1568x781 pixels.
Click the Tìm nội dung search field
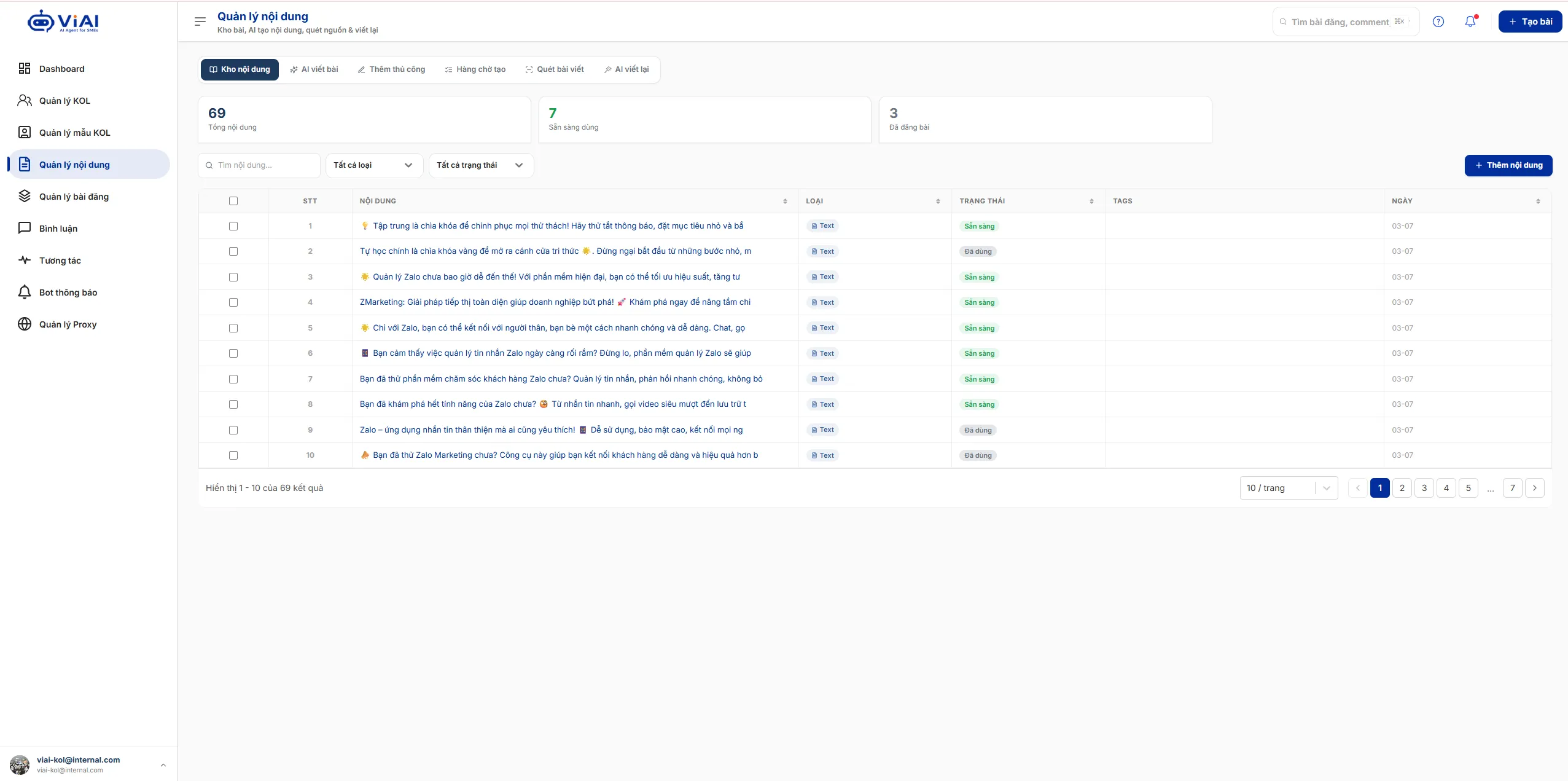coord(259,165)
